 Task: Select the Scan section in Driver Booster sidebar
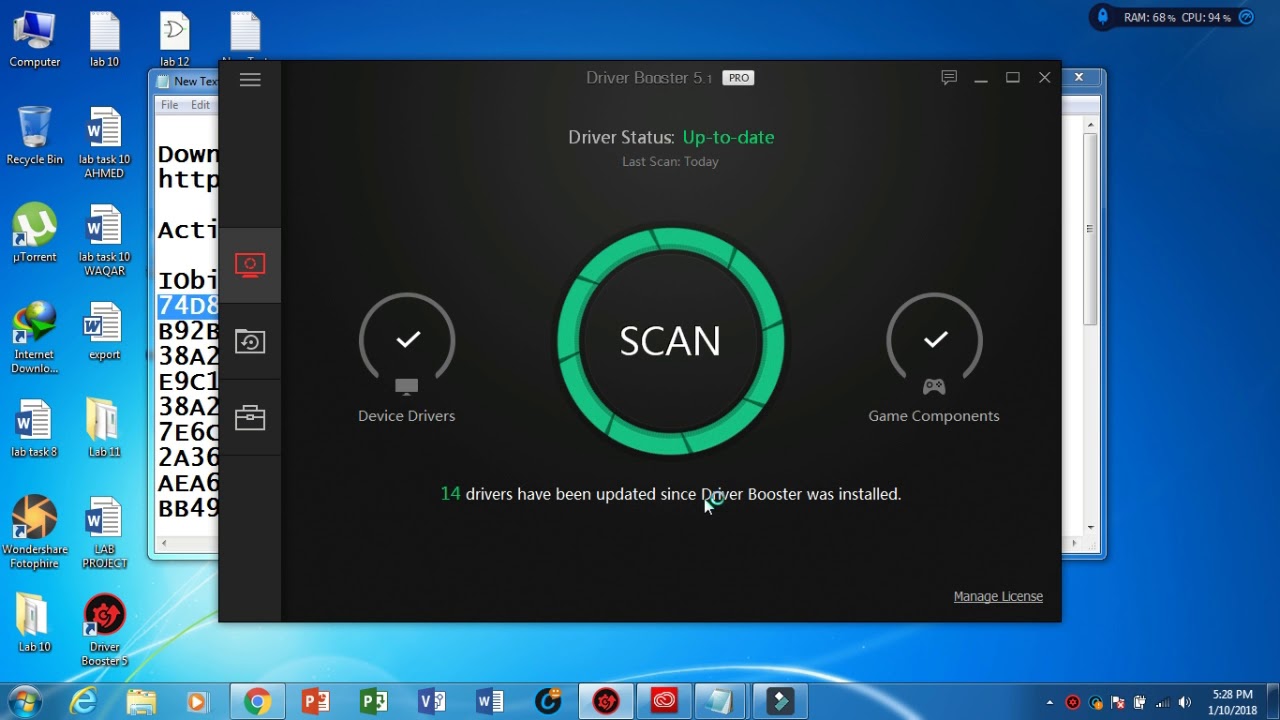click(250, 264)
